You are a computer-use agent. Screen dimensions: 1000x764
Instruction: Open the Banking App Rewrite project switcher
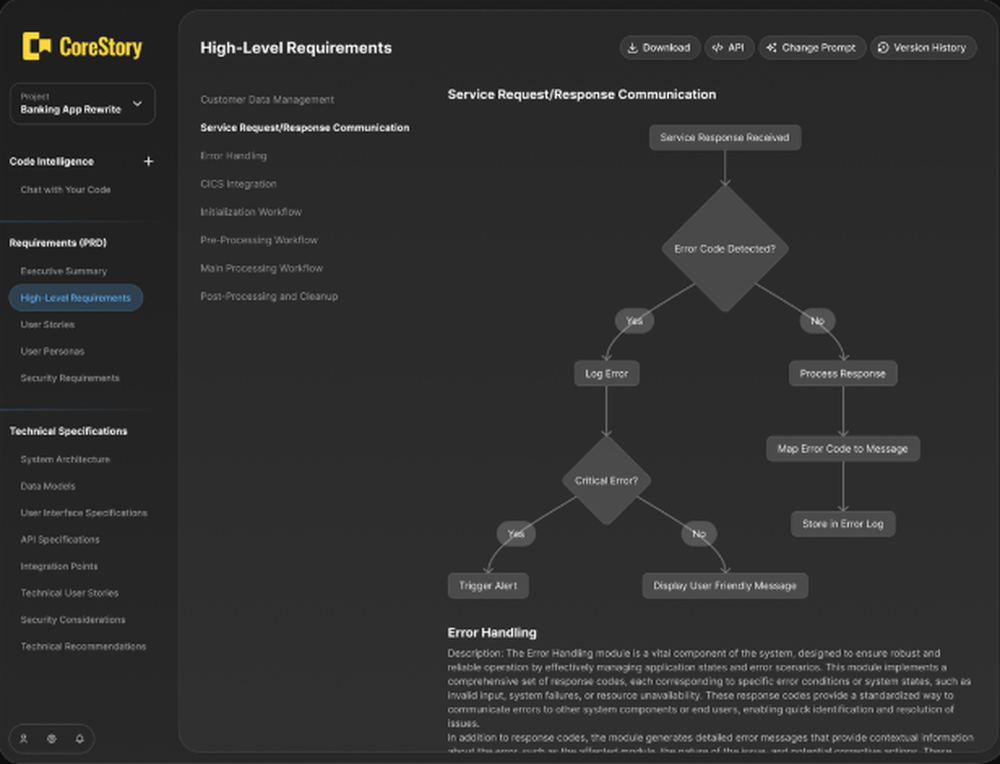82,104
